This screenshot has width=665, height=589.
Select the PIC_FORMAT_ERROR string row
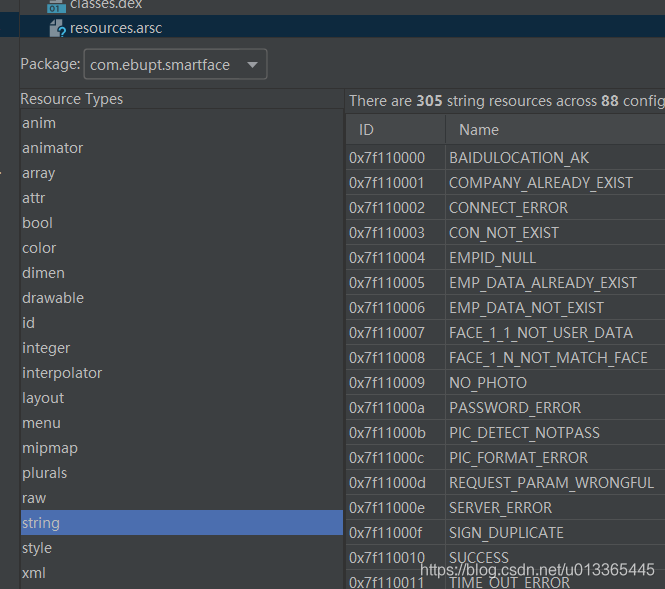point(506,458)
